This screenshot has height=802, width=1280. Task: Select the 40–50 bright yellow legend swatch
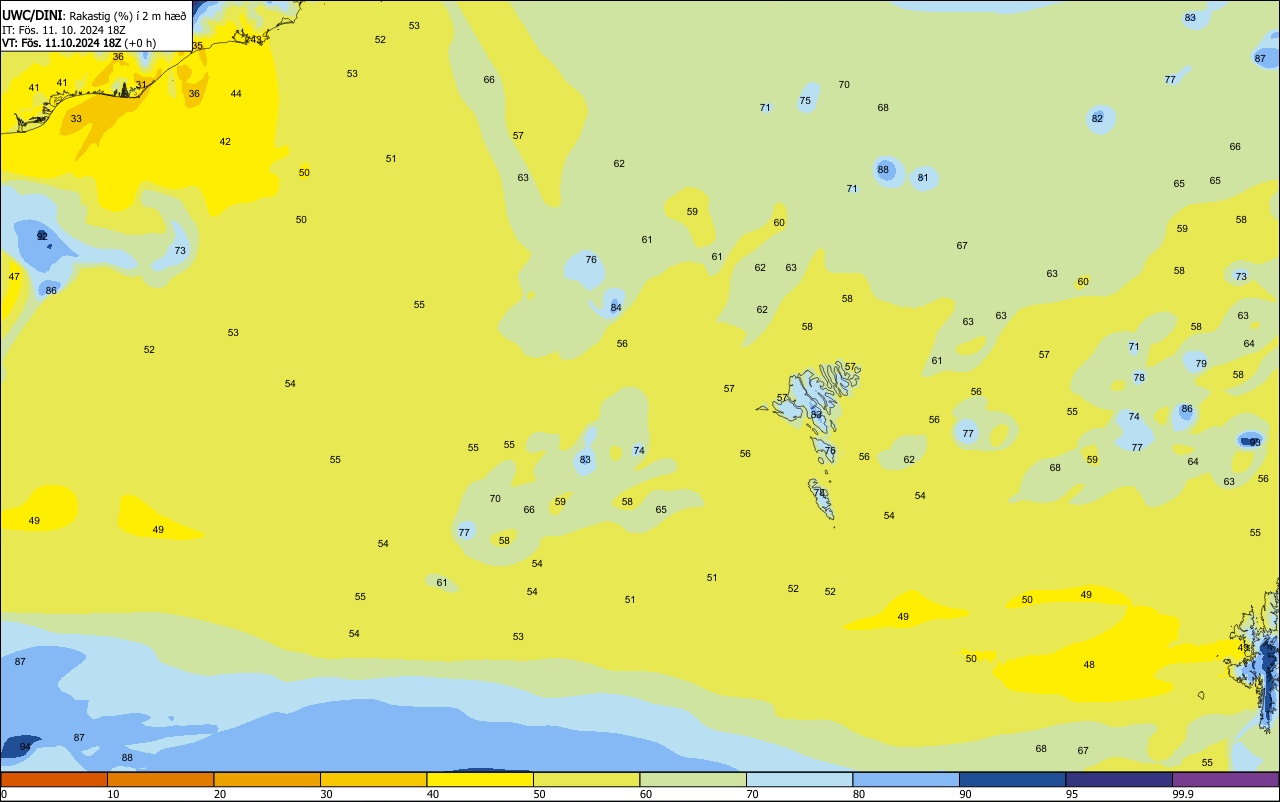coord(480,779)
